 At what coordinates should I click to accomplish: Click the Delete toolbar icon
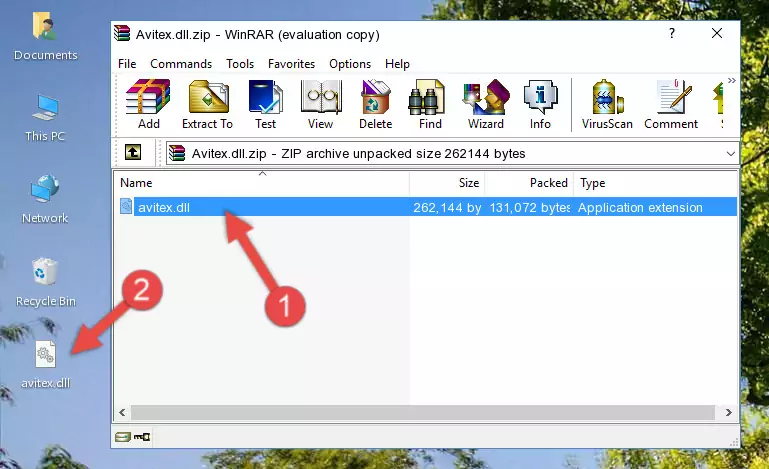click(x=376, y=104)
